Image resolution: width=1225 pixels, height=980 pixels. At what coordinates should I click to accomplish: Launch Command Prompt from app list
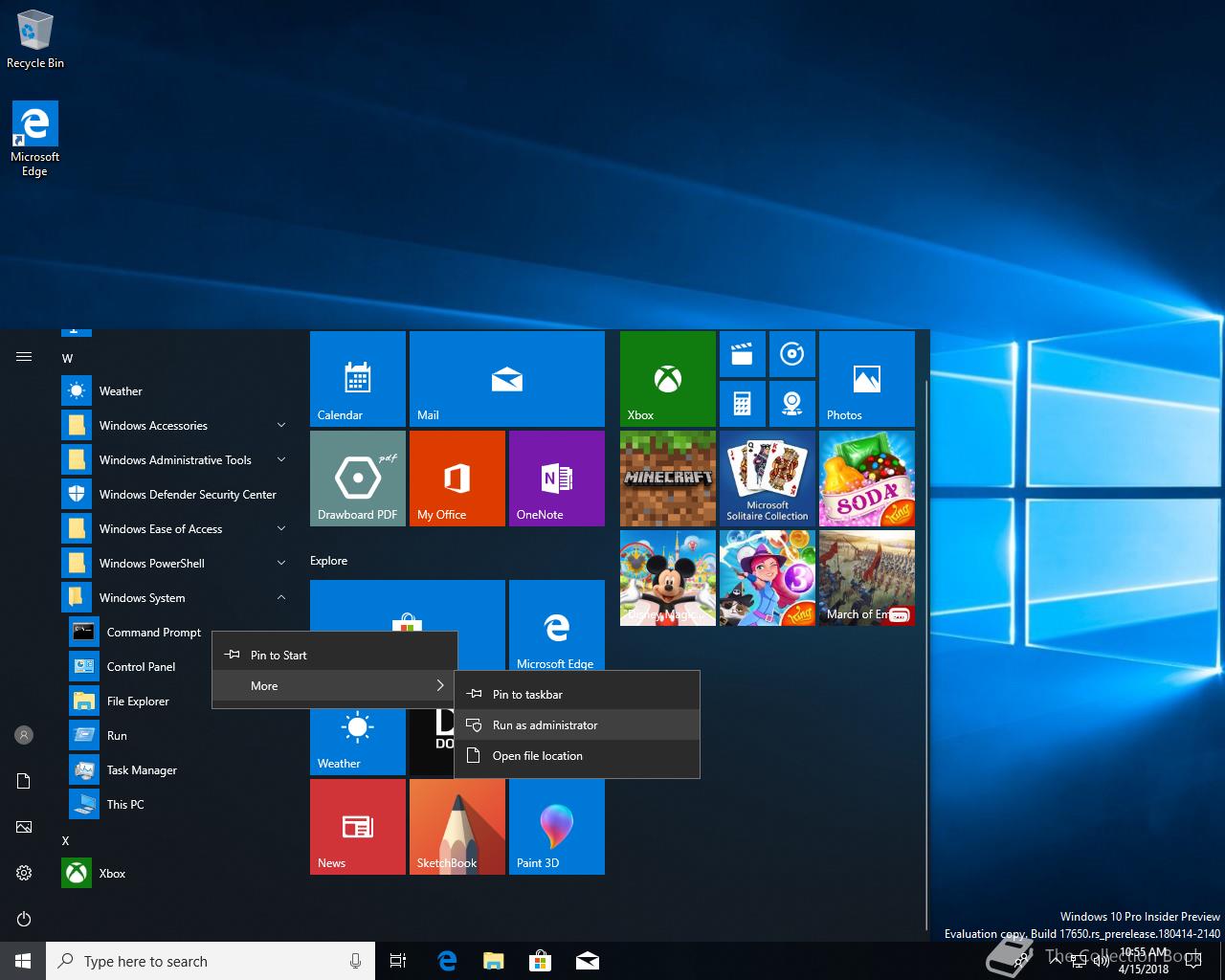pos(140,633)
